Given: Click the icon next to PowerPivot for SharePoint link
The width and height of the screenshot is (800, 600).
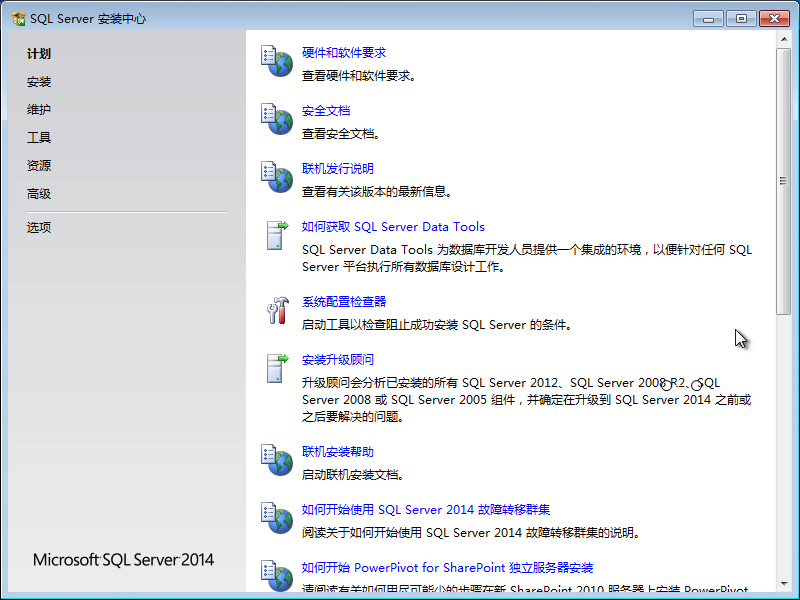Looking at the screenshot, I should coord(277,576).
